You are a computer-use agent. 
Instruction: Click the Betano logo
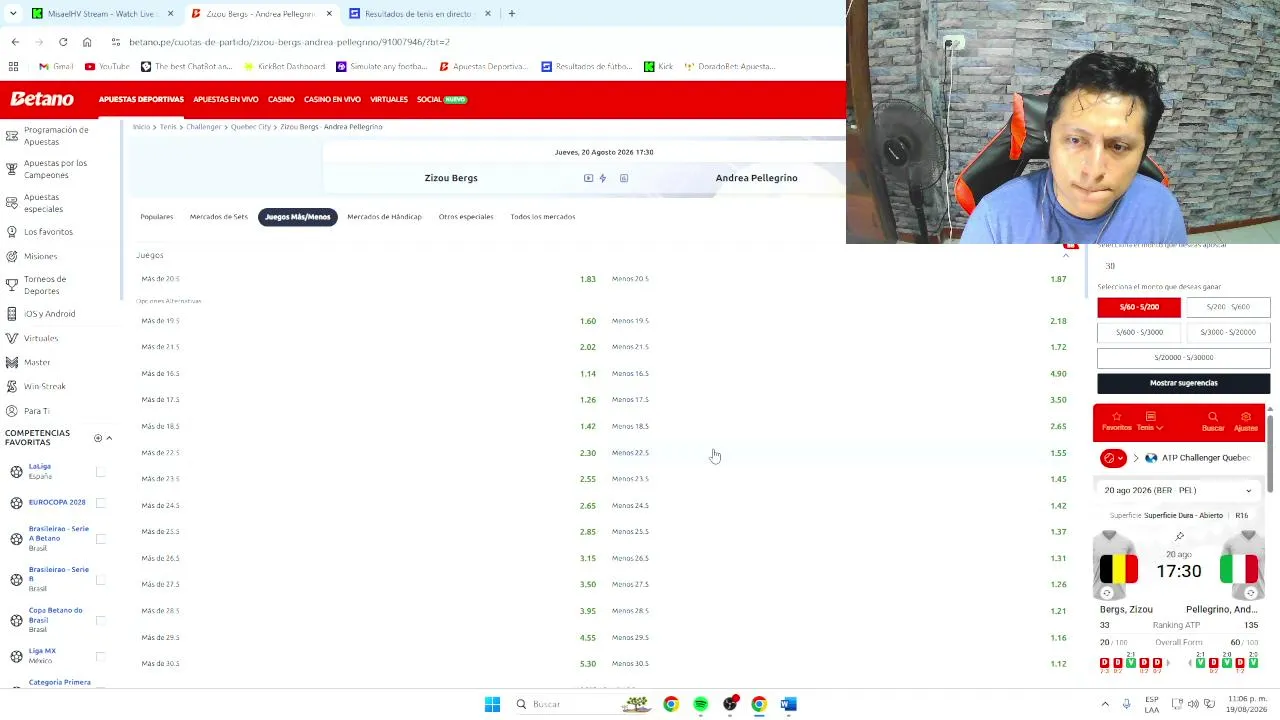[42, 99]
